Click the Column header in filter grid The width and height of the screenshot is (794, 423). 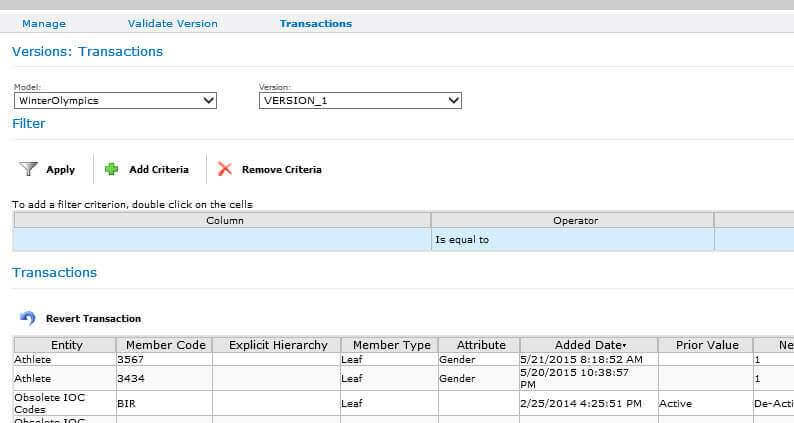pyautogui.click(x=222, y=220)
